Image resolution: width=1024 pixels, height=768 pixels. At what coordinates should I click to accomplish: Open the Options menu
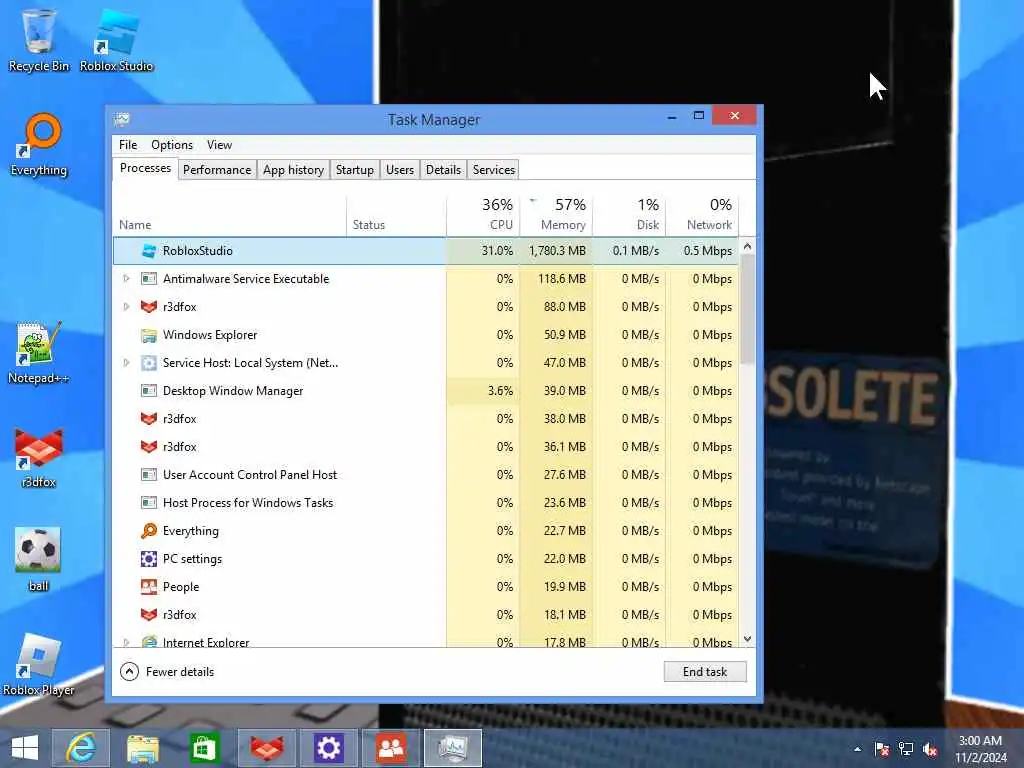(x=172, y=145)
